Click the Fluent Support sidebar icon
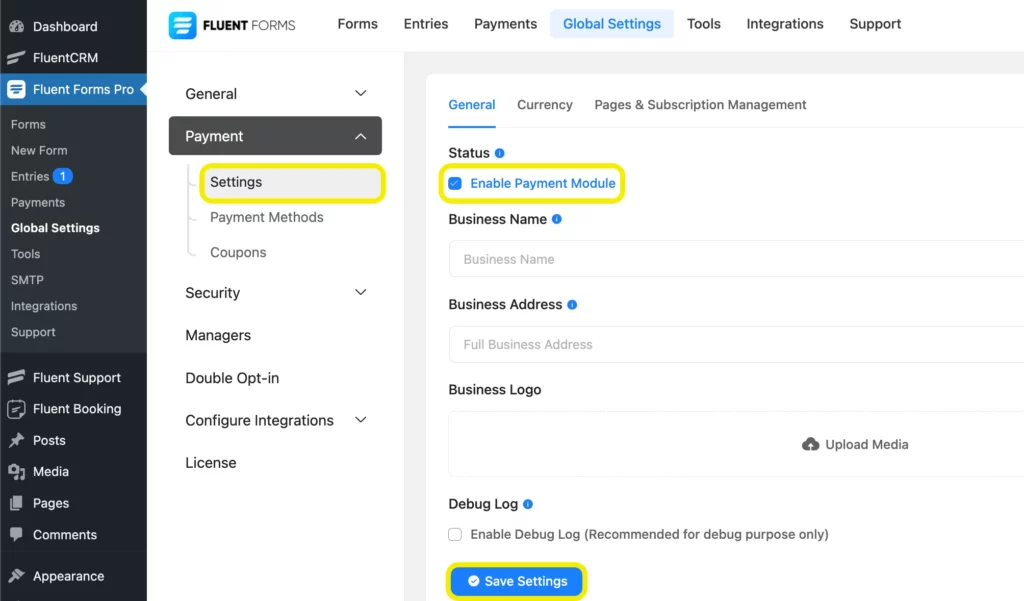This screenshot has height=601, width=1024. click(16, 377)
